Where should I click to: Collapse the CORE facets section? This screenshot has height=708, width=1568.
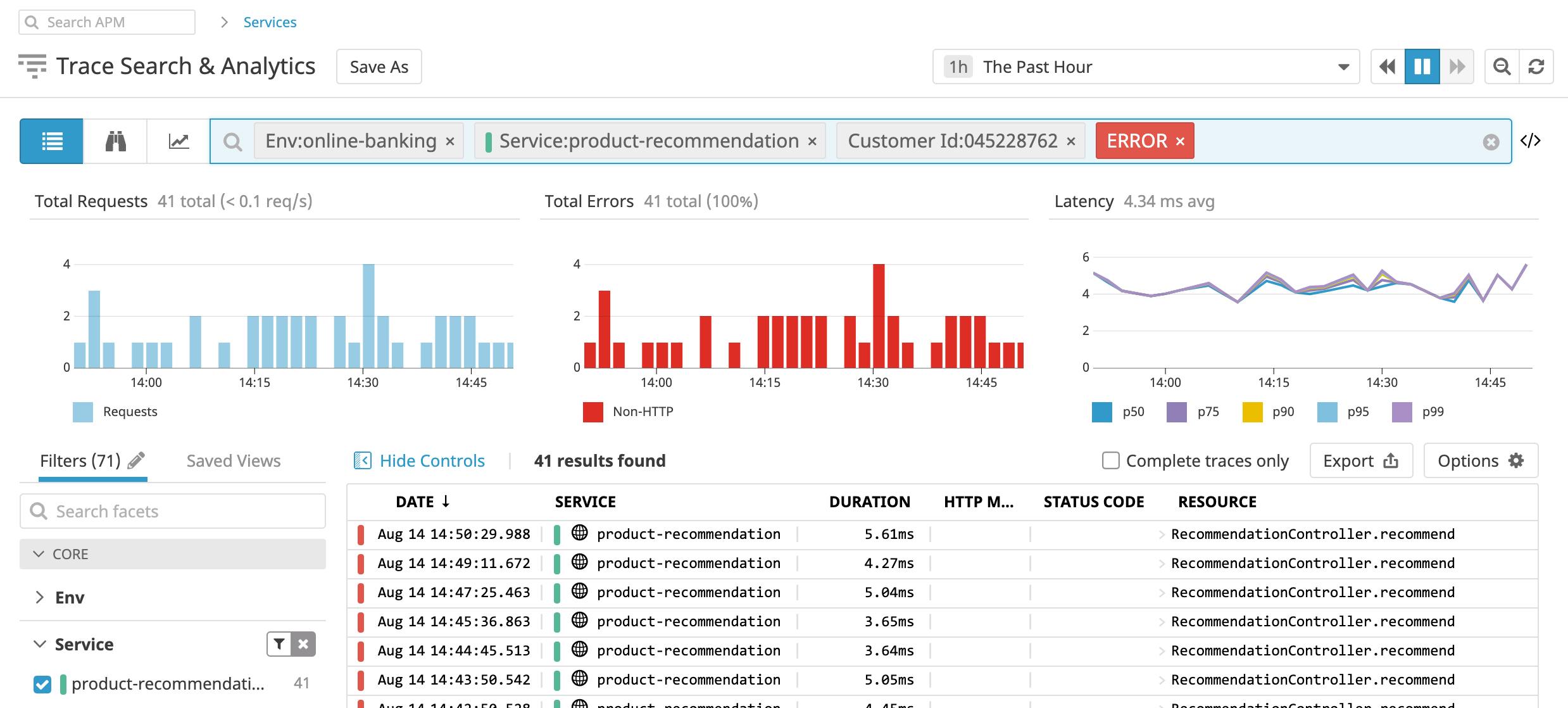point(39,554)
